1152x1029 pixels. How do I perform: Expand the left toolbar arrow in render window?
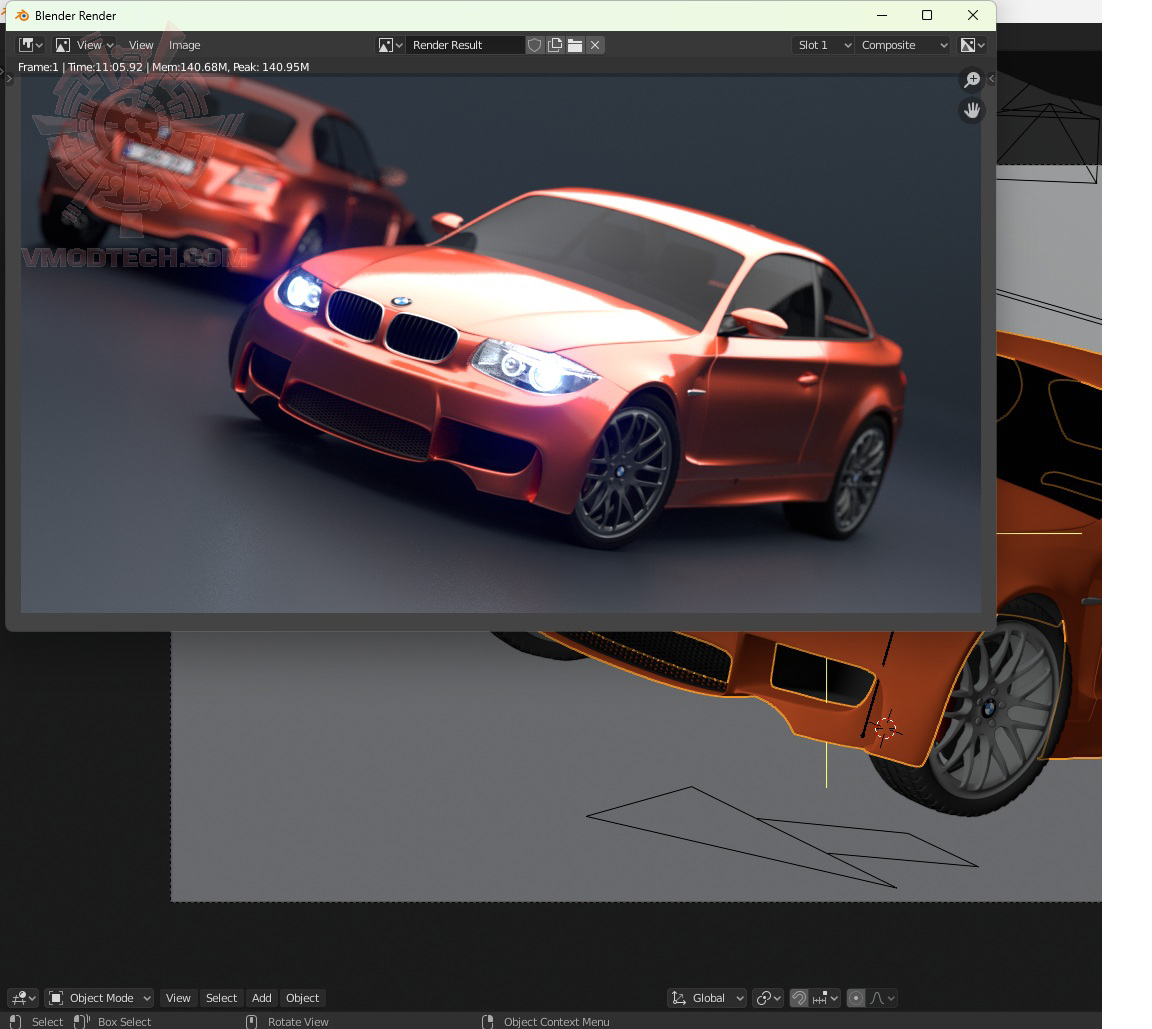click(10, 78)
